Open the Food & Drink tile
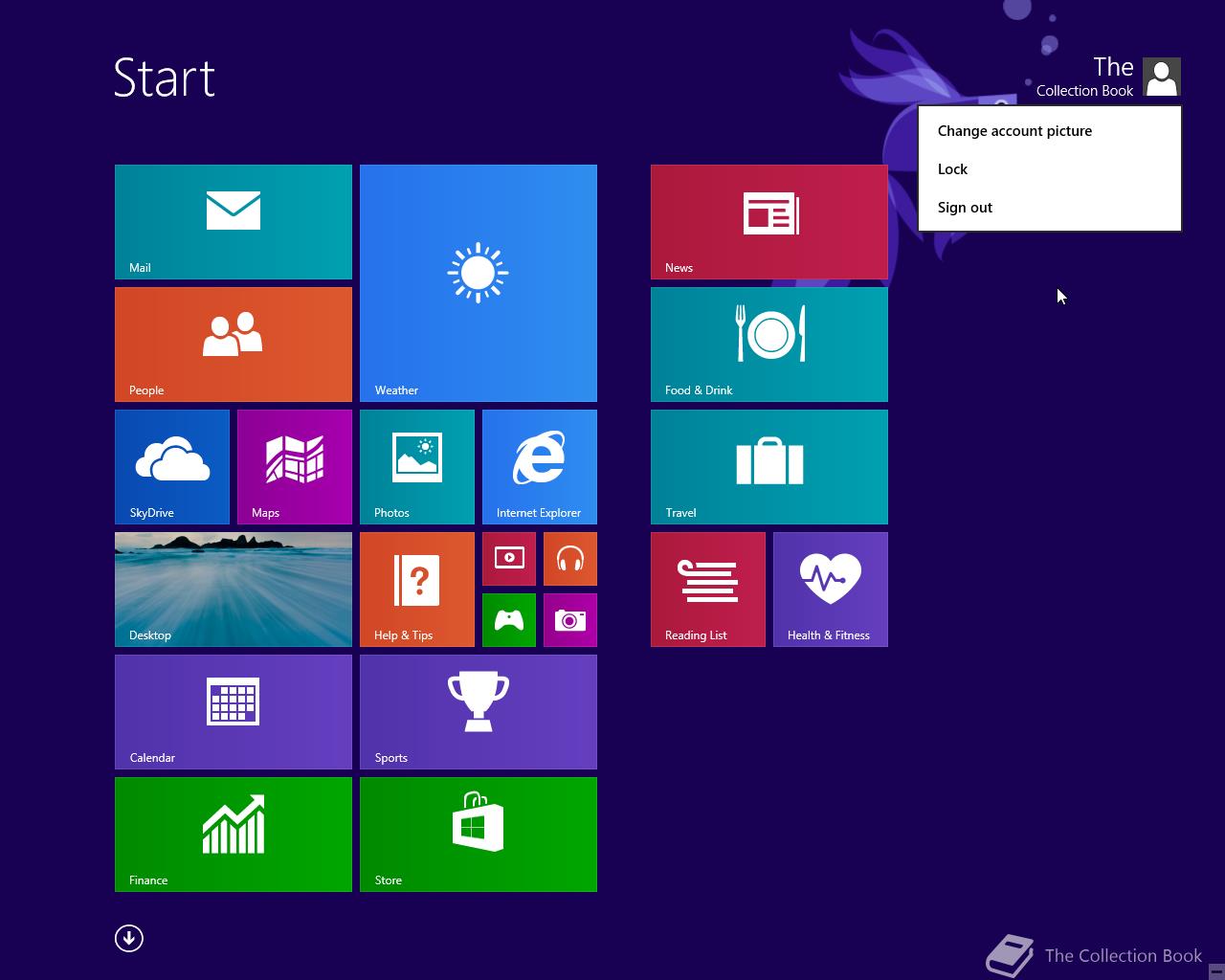1225x980 pixels. click(x=769, y=345)
